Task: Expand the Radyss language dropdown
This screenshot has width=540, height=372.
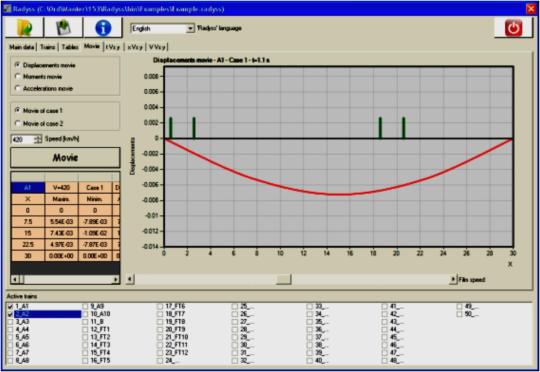Action: [190, 29]
